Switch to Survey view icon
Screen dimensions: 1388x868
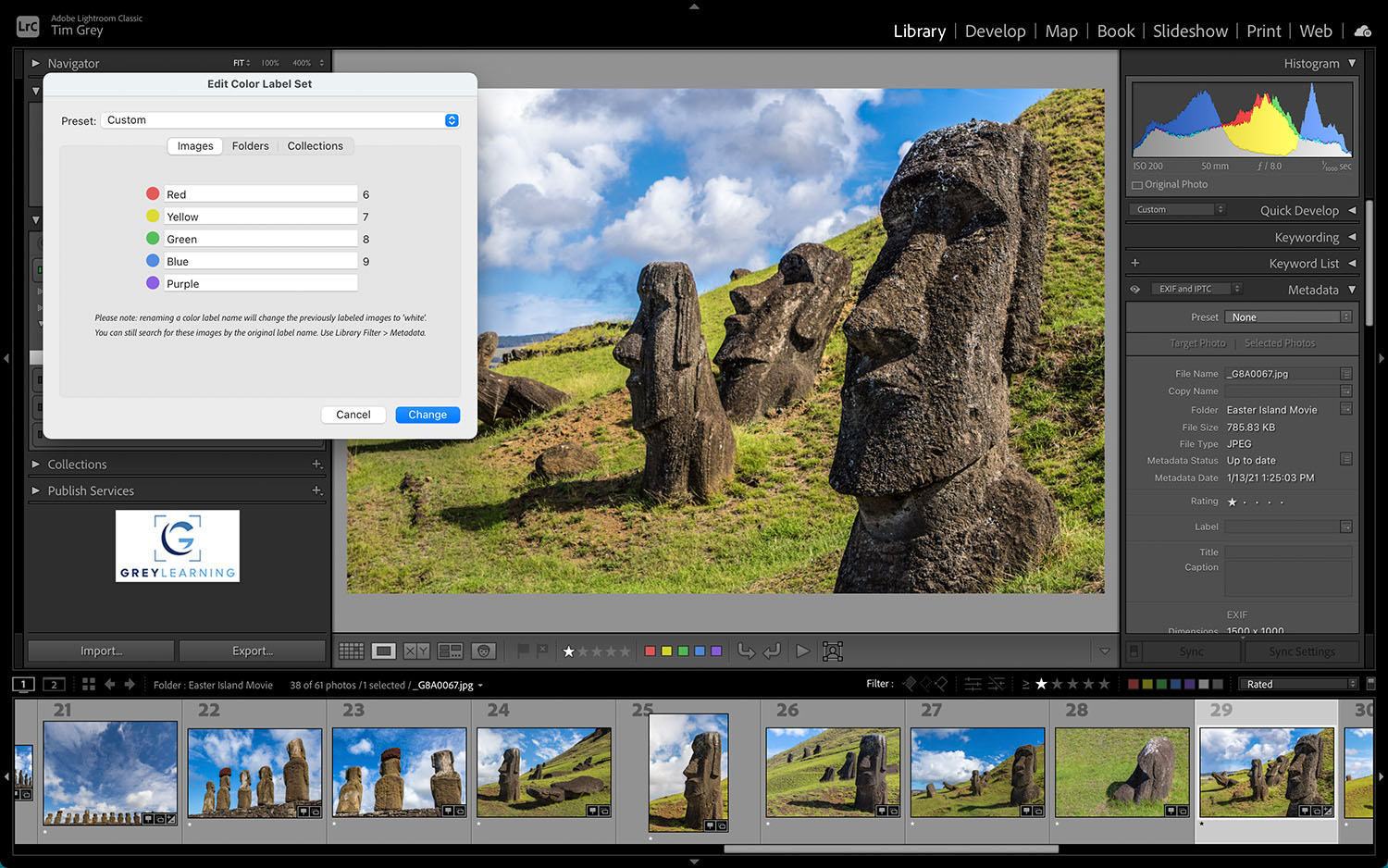pos(450,651)
